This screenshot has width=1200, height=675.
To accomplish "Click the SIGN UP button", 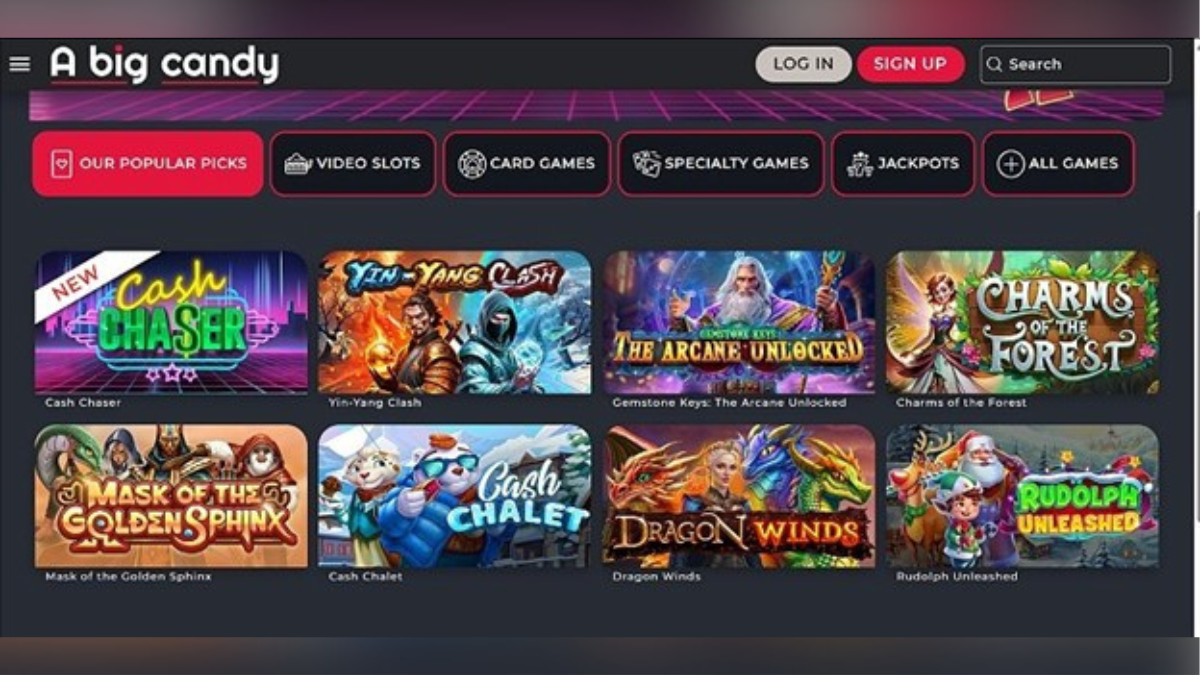I will (910, 64).
